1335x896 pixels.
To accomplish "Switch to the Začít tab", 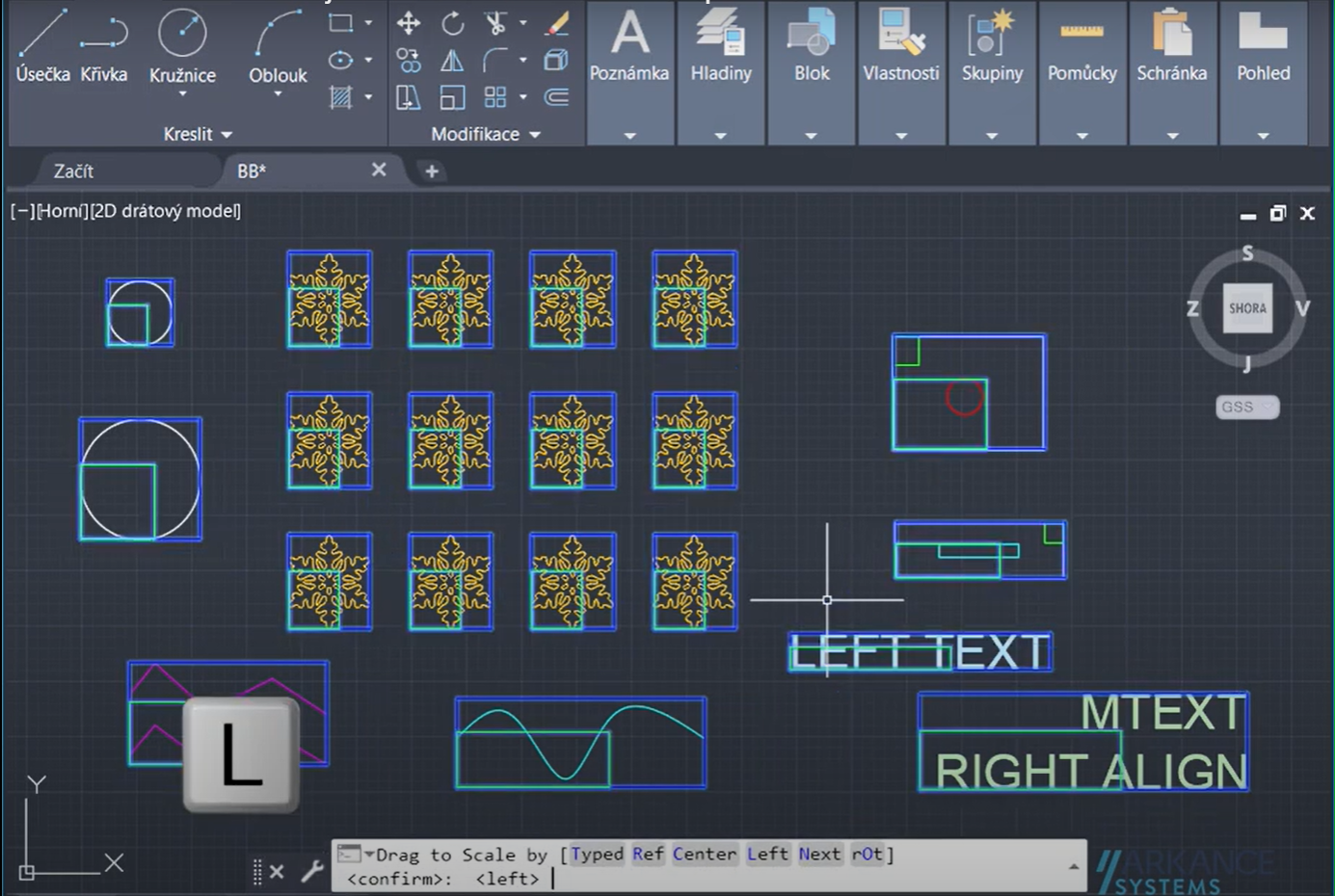I will point(73,171).
